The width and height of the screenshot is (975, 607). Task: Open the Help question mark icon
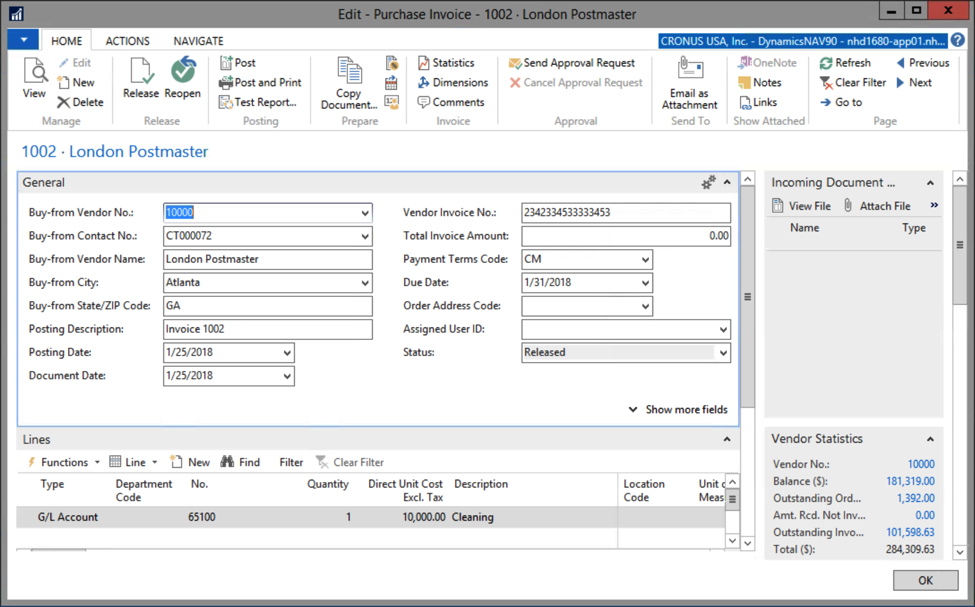tap(958, 40)
